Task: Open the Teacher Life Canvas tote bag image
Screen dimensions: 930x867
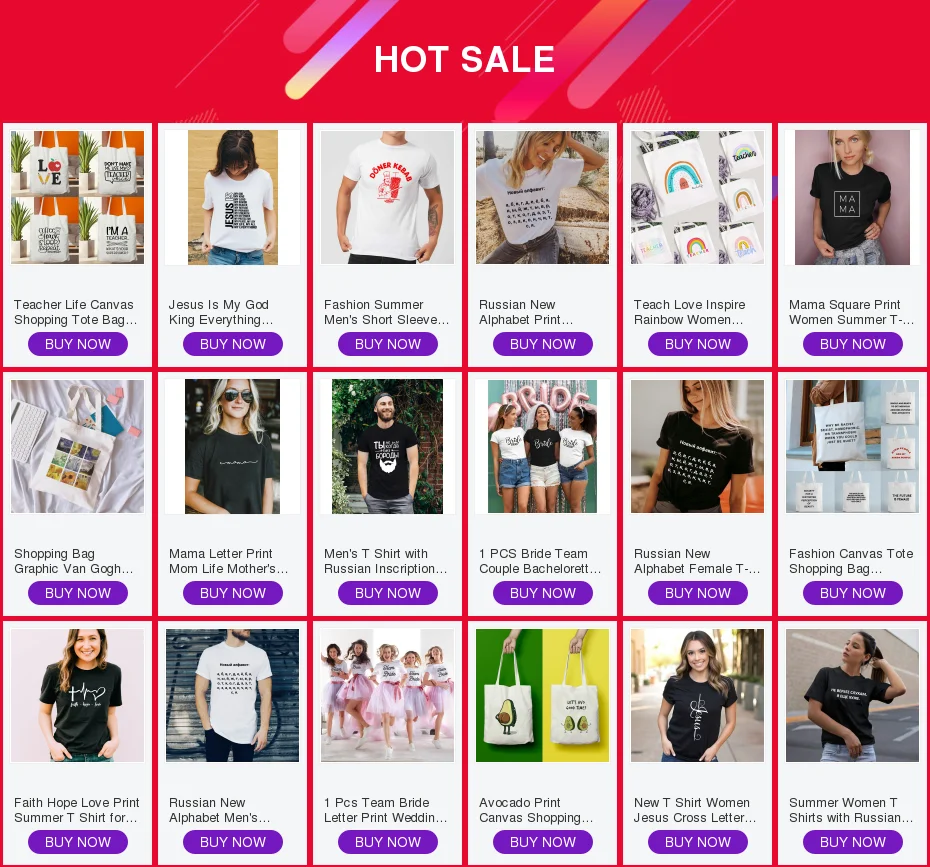Action: (78, 197)
